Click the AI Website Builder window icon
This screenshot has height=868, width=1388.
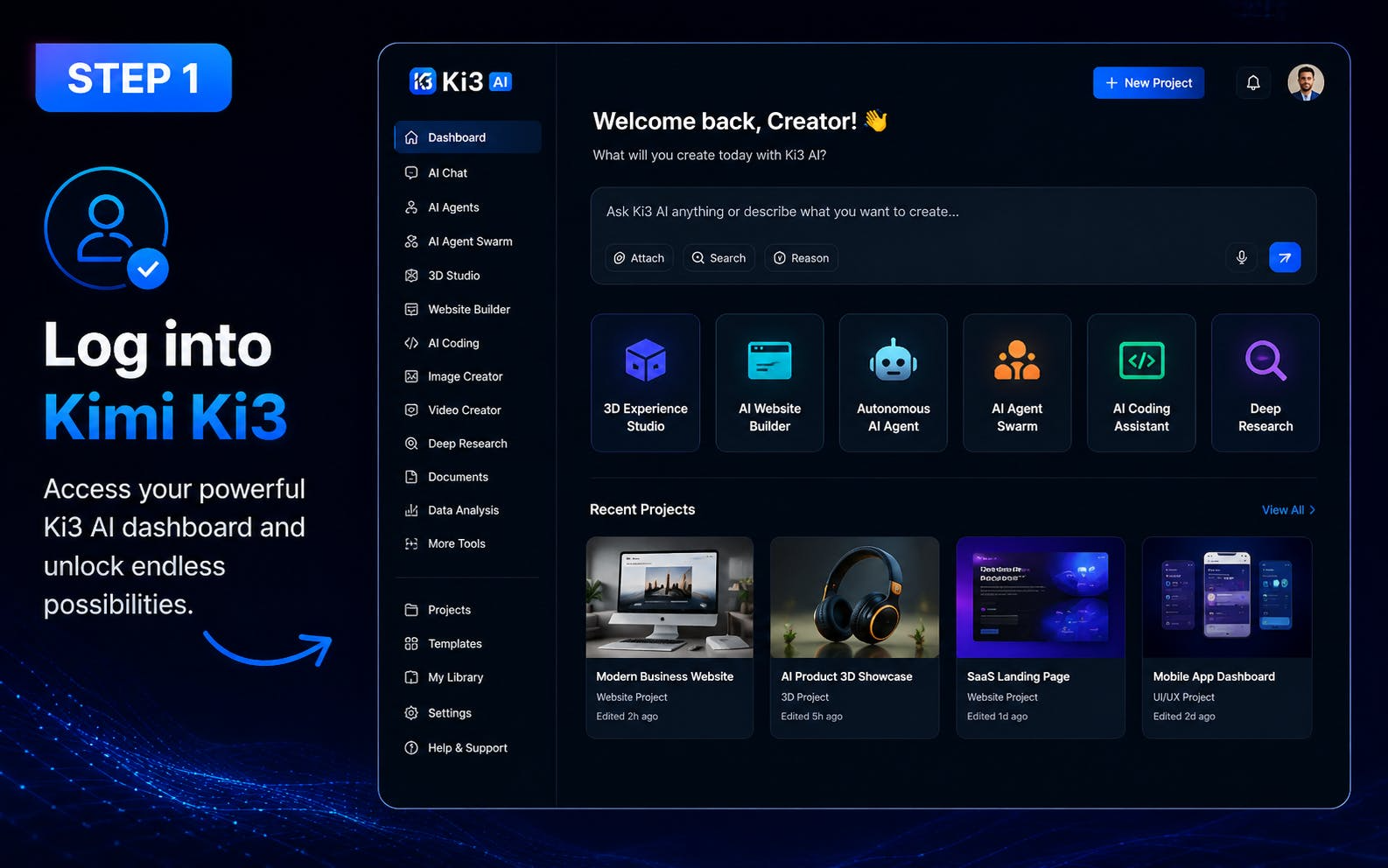click(770, 360)
